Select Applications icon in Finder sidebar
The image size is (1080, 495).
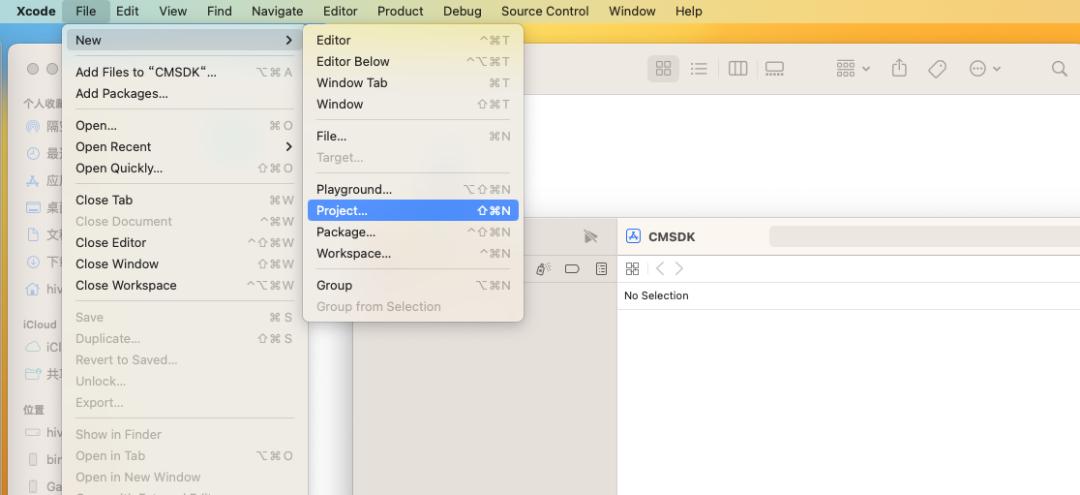(x=33, y=180)
